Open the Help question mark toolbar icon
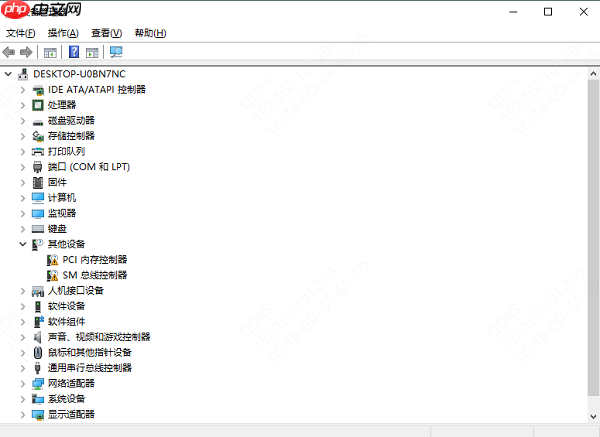Screen dimensions: 600x437 (74, 52)
